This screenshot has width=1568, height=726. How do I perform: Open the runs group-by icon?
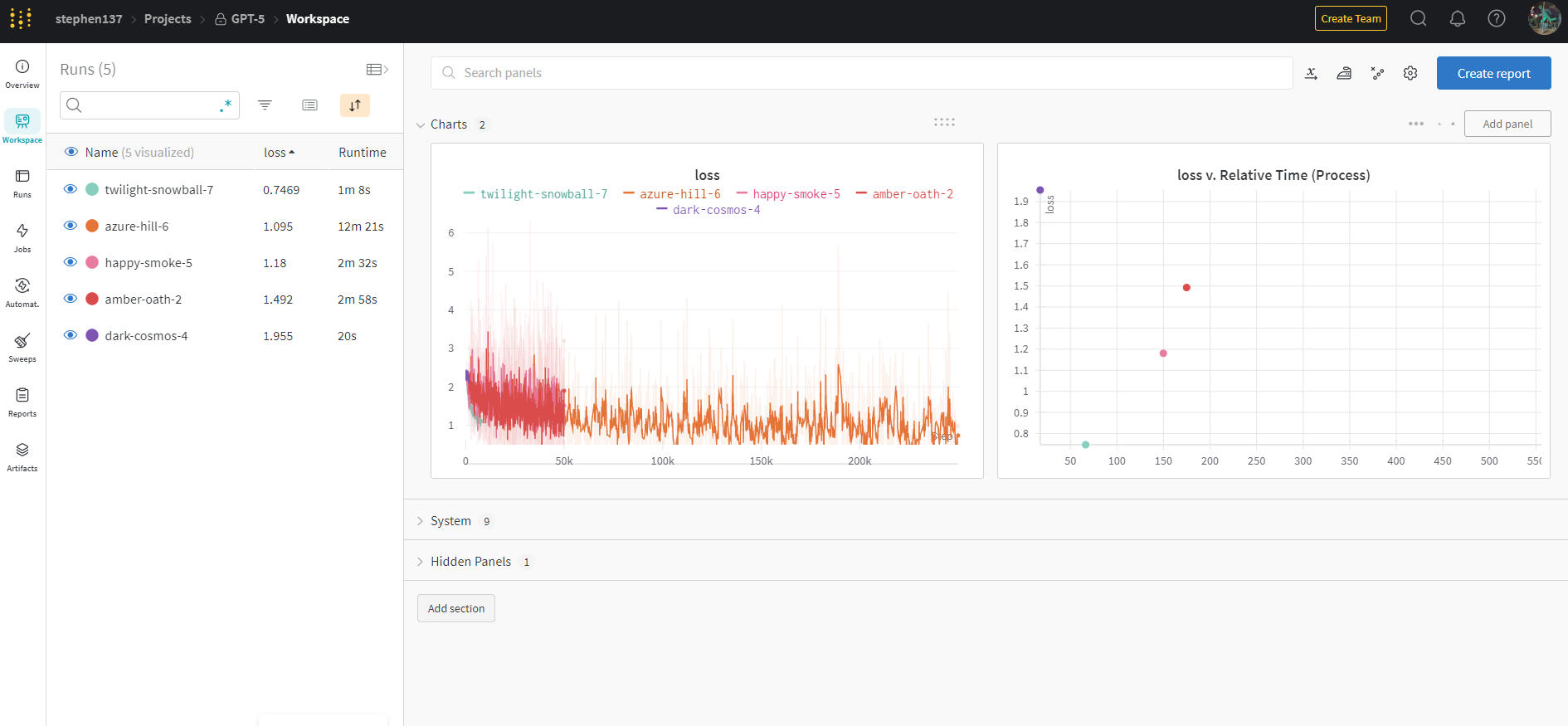tap(309, 105)
